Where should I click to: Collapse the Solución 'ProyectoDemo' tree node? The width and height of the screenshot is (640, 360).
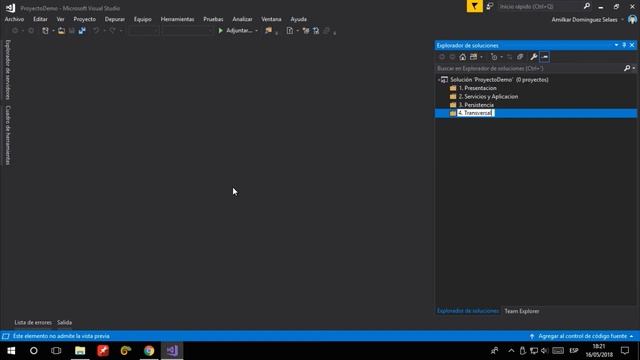(x=438, y=80)
